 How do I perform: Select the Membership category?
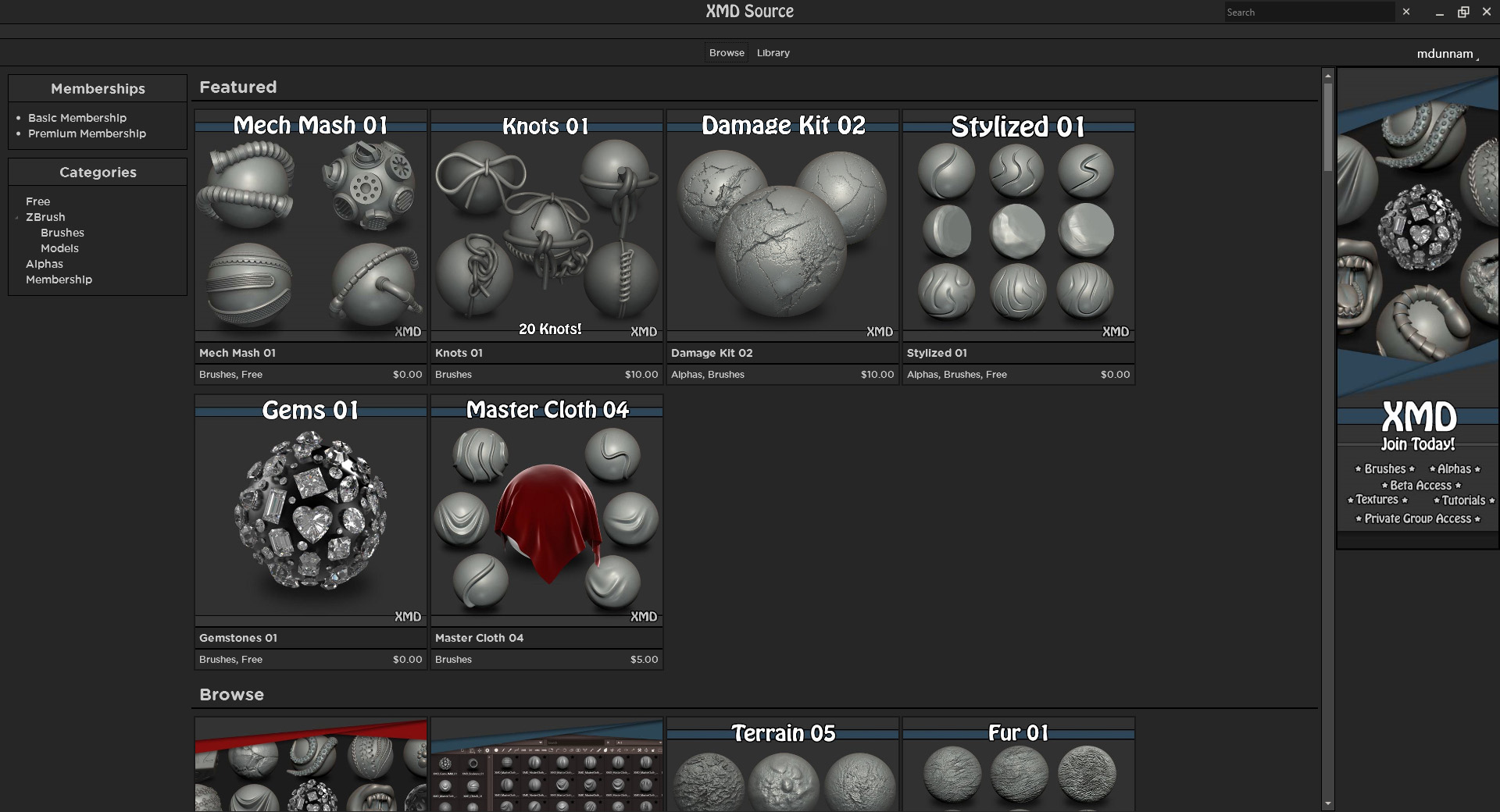click(x=59, y=280)
